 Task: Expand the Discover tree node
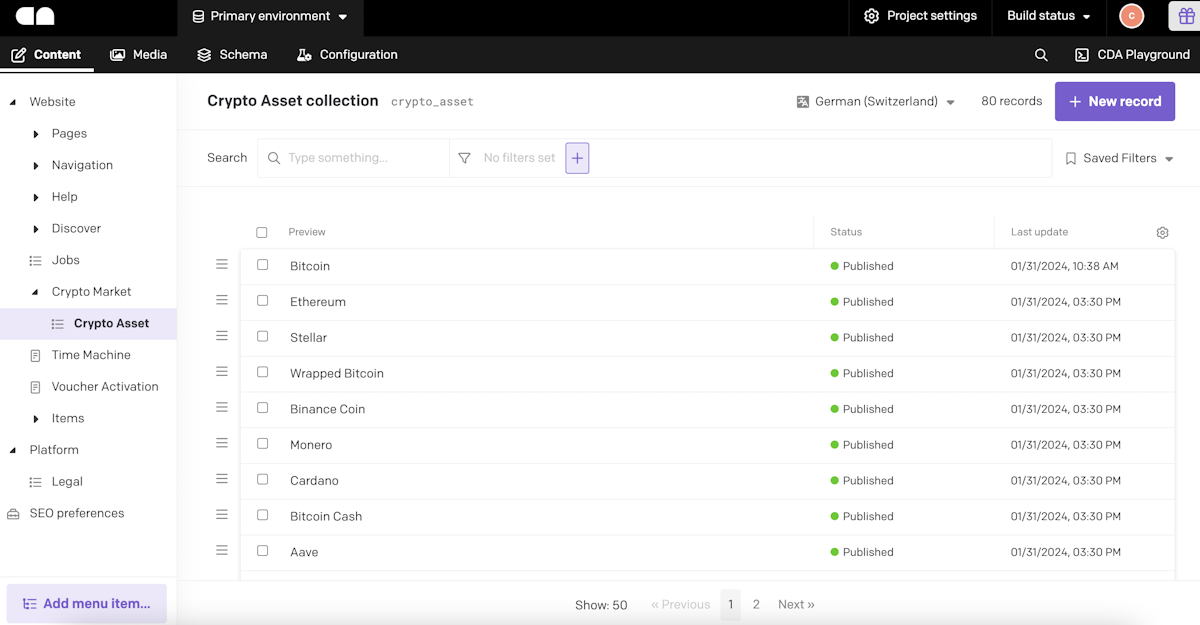coord(36,229)
